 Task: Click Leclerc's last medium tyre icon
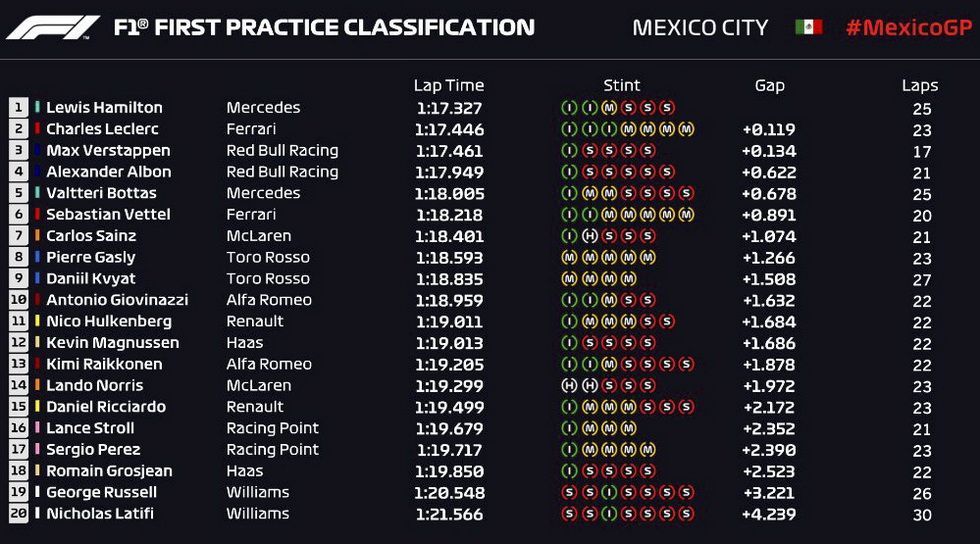coord(686,129)
